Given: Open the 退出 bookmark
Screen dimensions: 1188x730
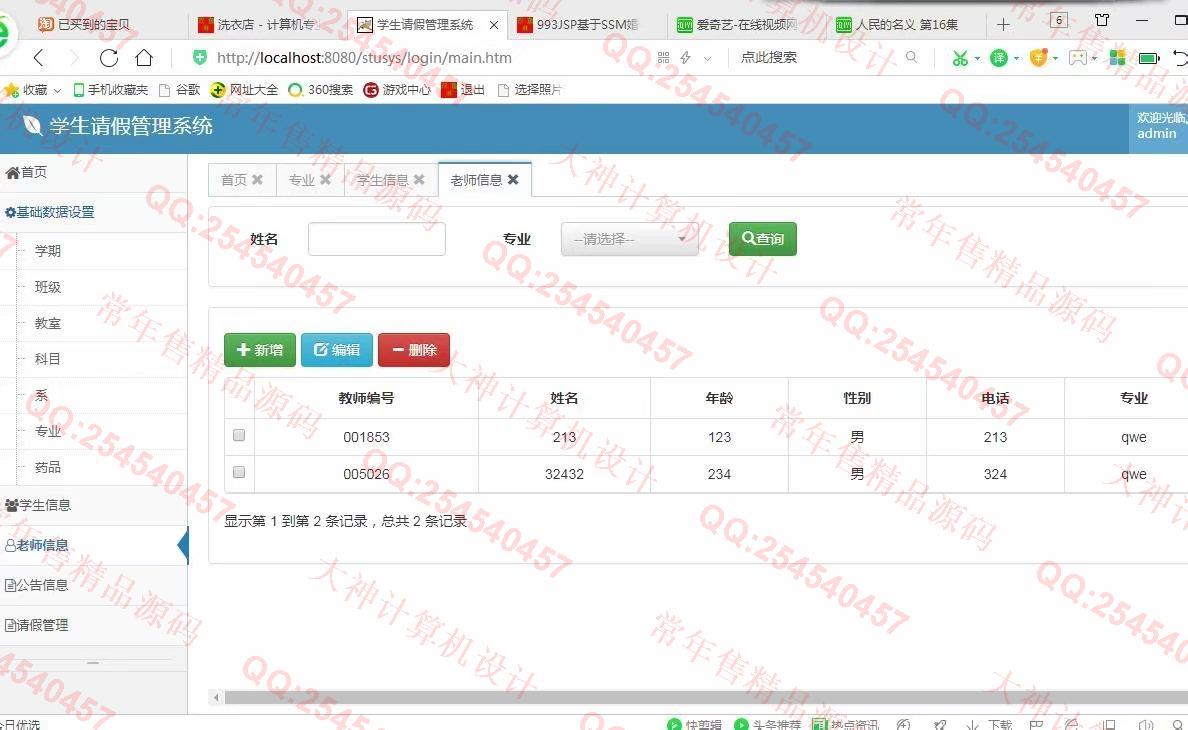Looking at the screenshot, I should pos(463,89).
